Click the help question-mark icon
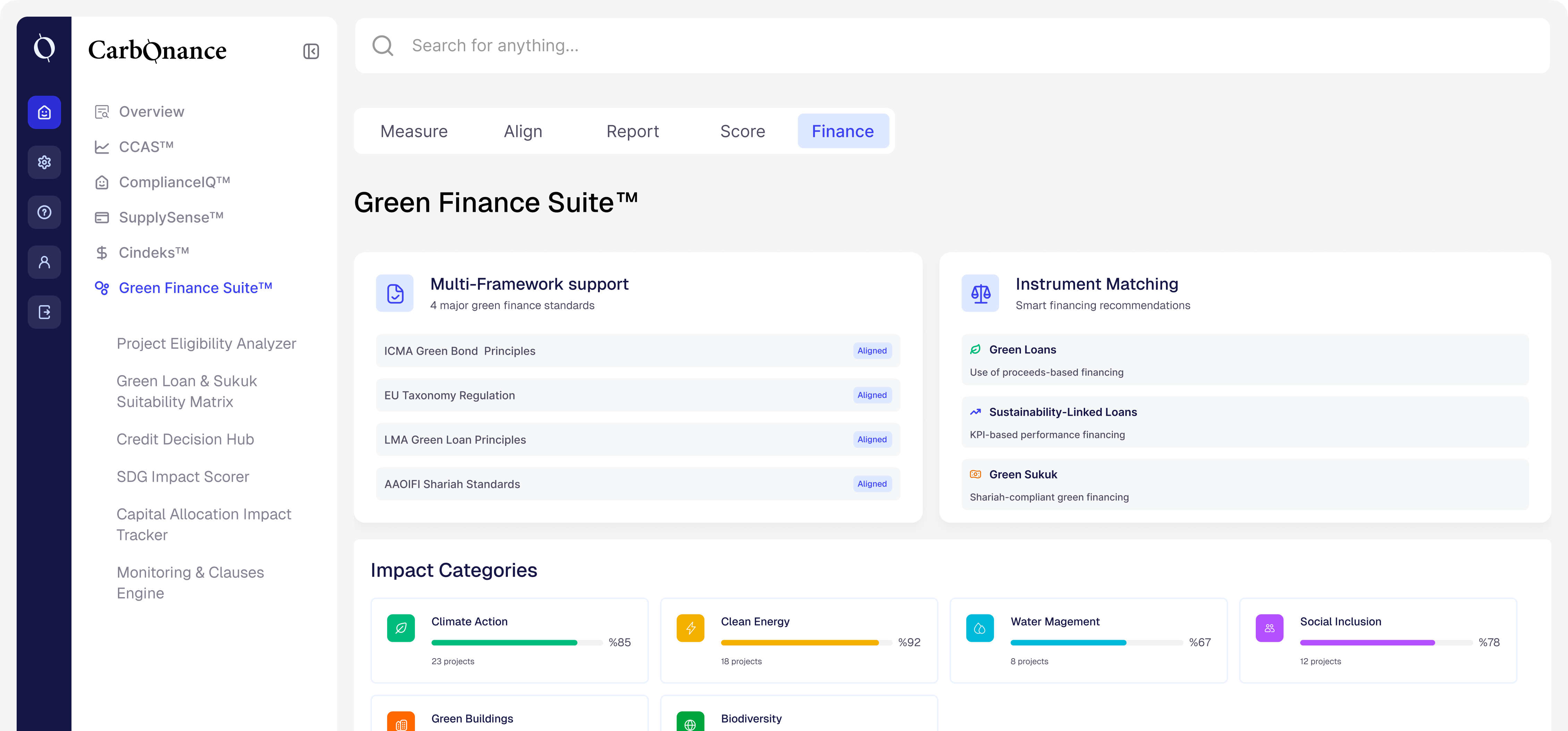Image resolution: width=1568 pixels, height=731 pixels. [44, 212]
